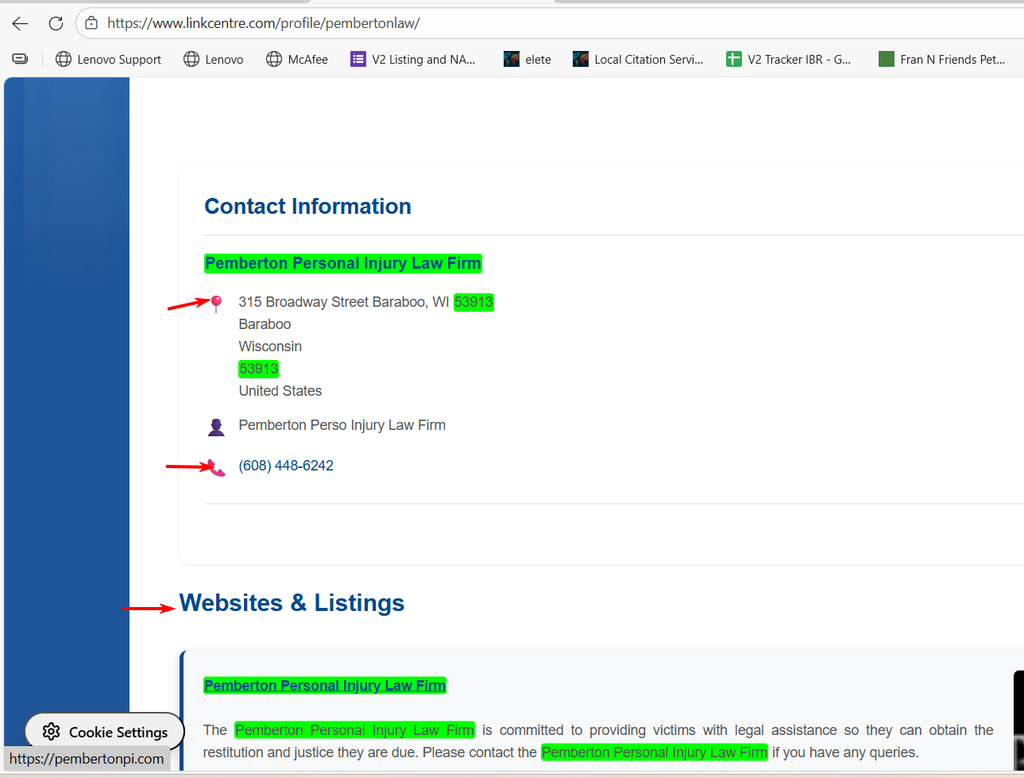Image resolution: width=1024 pixels, height=778 pixels.
Task: Click firm name under Contact Information
Action: tap(343, 263)
